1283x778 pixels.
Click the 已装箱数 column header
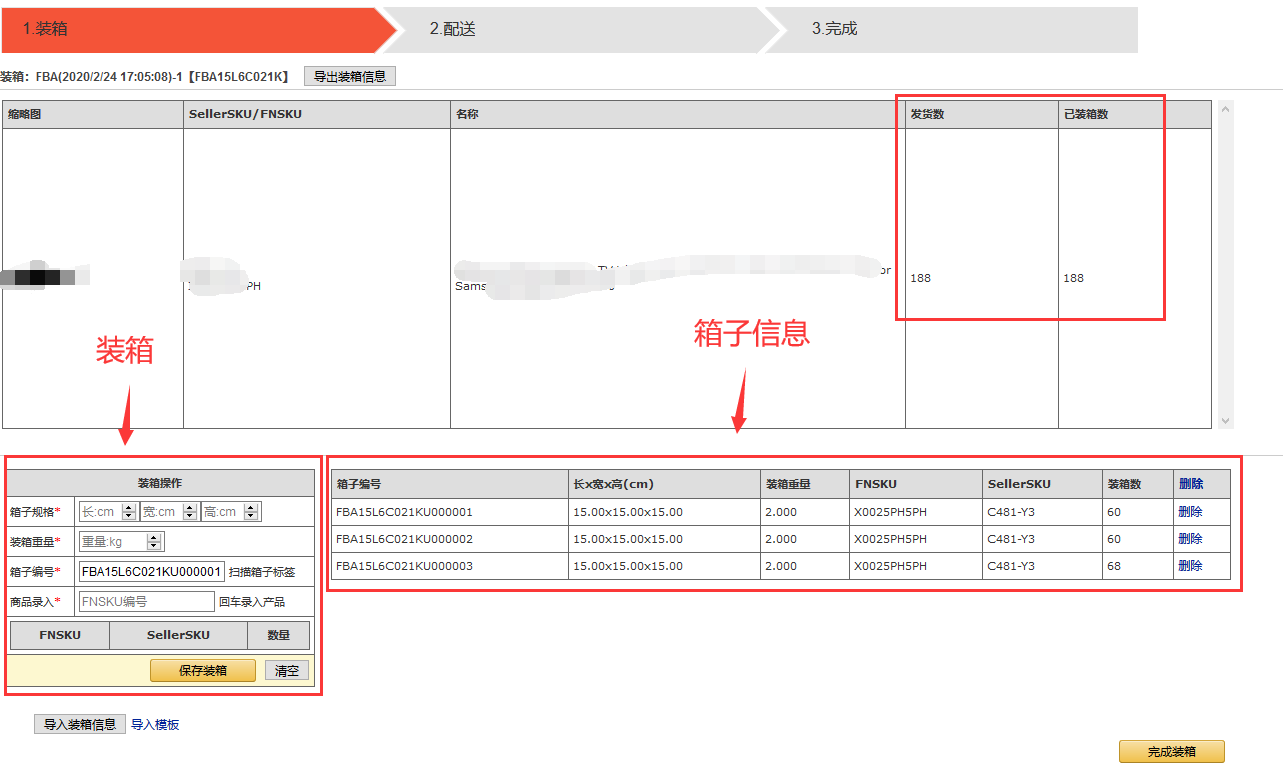1135,114
